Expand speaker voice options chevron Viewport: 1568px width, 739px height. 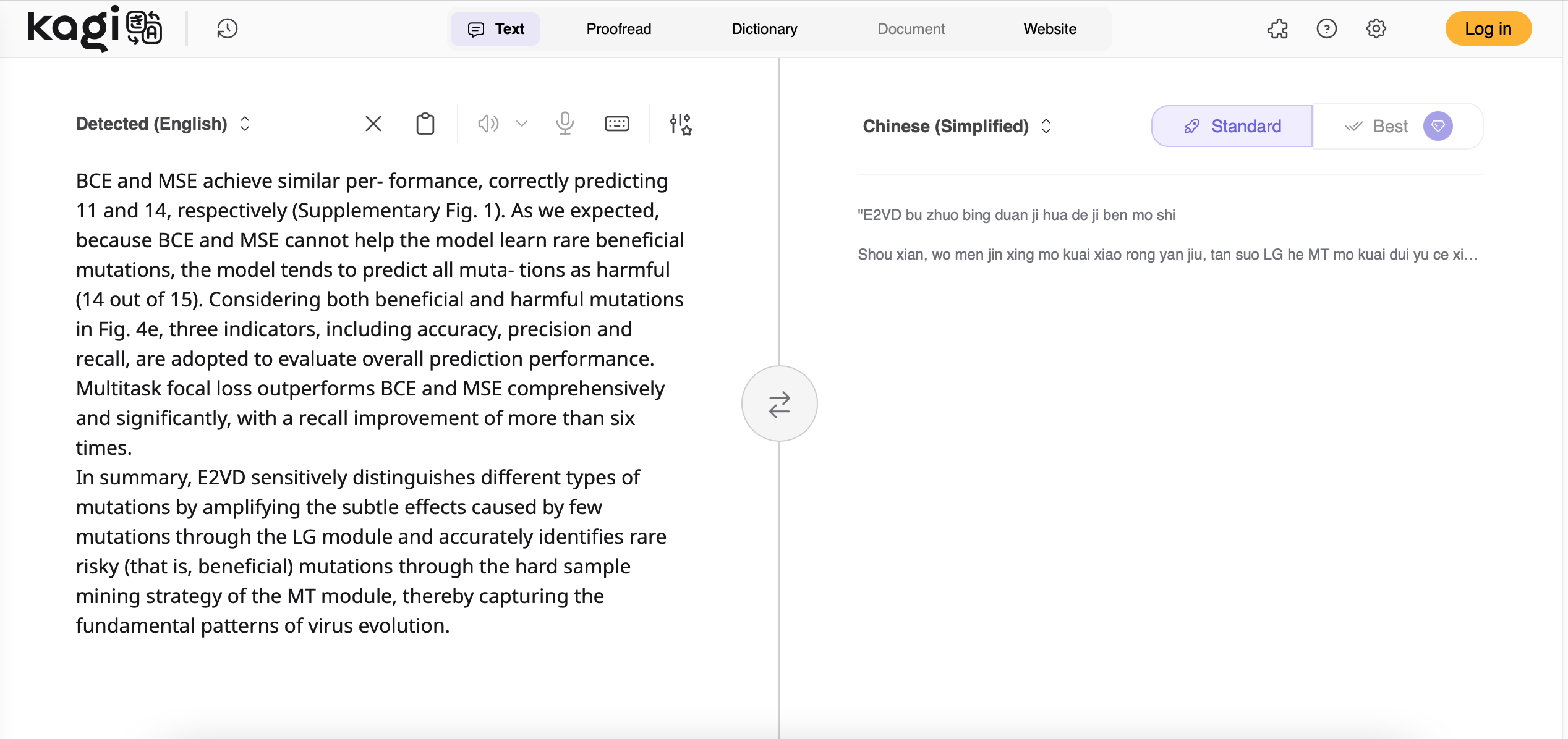tap(522, 124)
